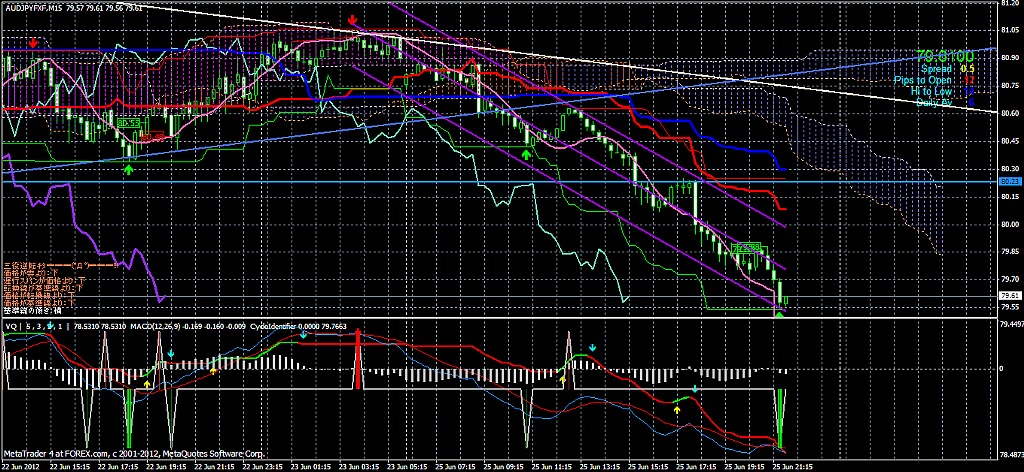Image resolution: width=1024 pixels, height=472 pixels.
Task: Select the red sell arrow above 22 Jun 15:15 candles
Action: [x=34, y=43]
